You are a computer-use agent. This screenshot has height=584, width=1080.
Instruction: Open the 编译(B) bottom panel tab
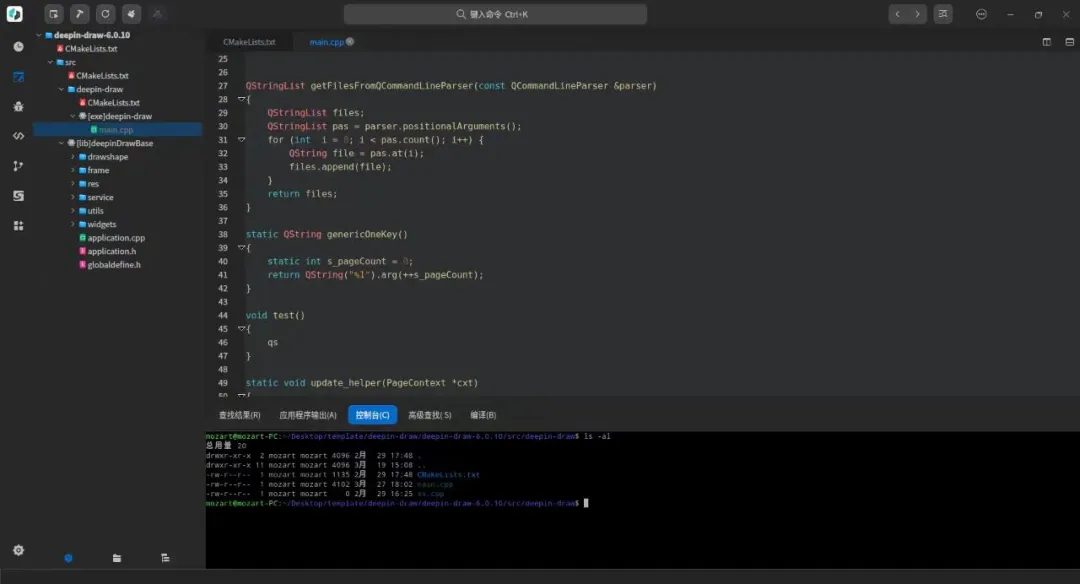pyautogui.click(x=483, y=415)
